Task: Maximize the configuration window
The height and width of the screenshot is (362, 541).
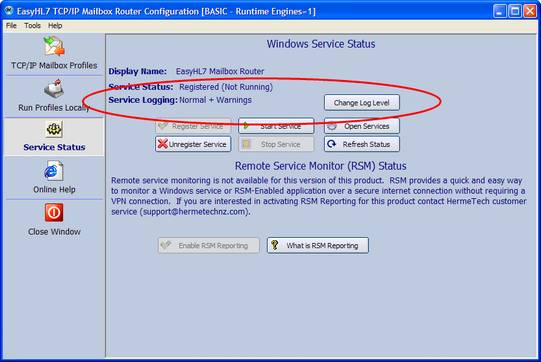Action: (x=514, y=11)
